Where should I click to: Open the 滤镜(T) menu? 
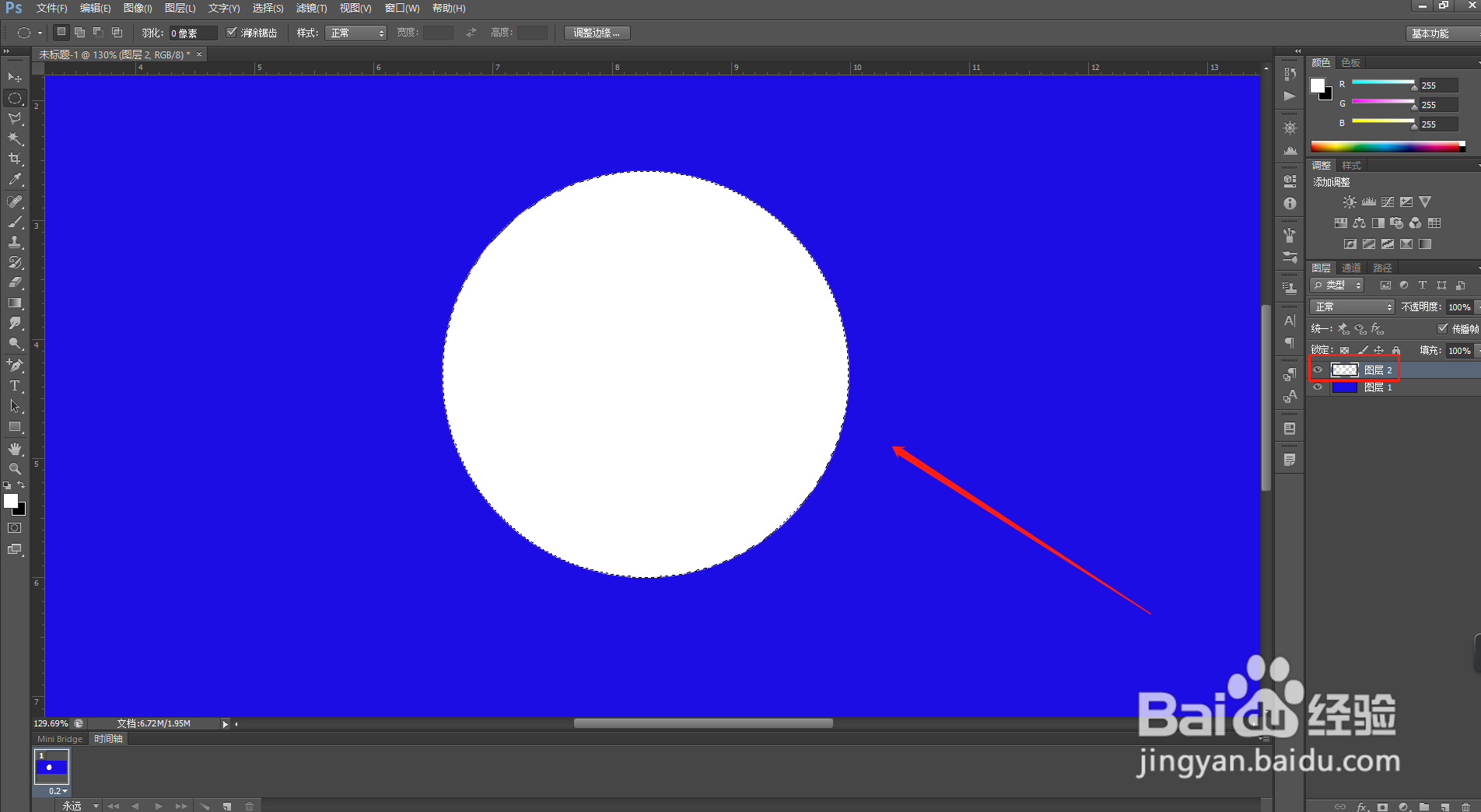click(x=311, y=9)
